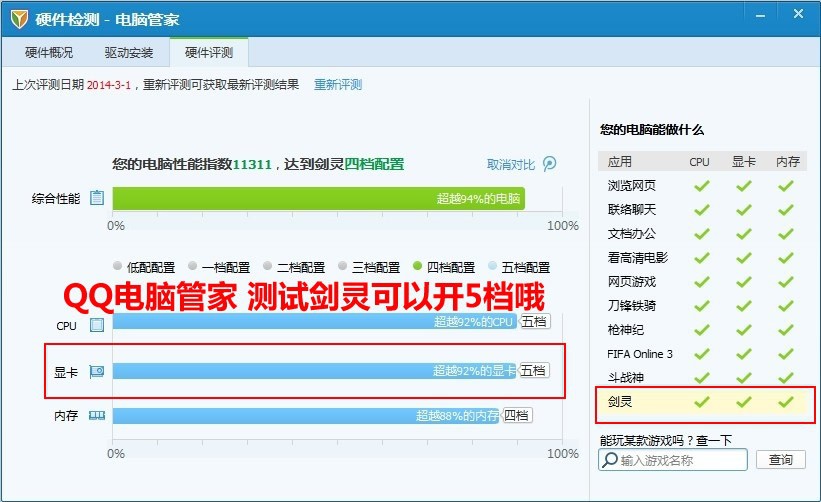821x502 pixels.
Task: Click the performance index value 11311
Action: pyautogui.click(x=252, y=164)
